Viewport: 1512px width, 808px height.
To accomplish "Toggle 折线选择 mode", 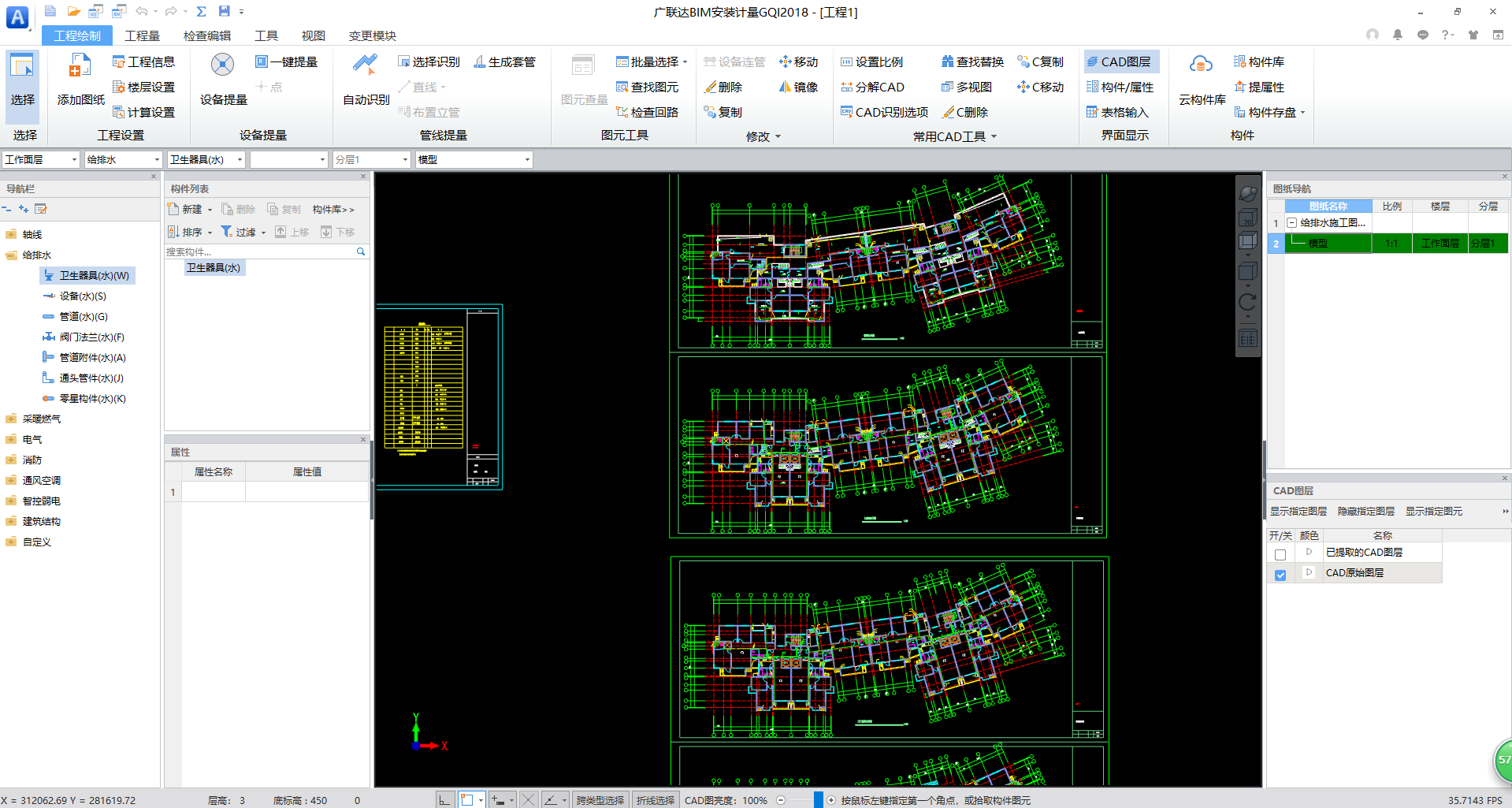I will point(656,800).
